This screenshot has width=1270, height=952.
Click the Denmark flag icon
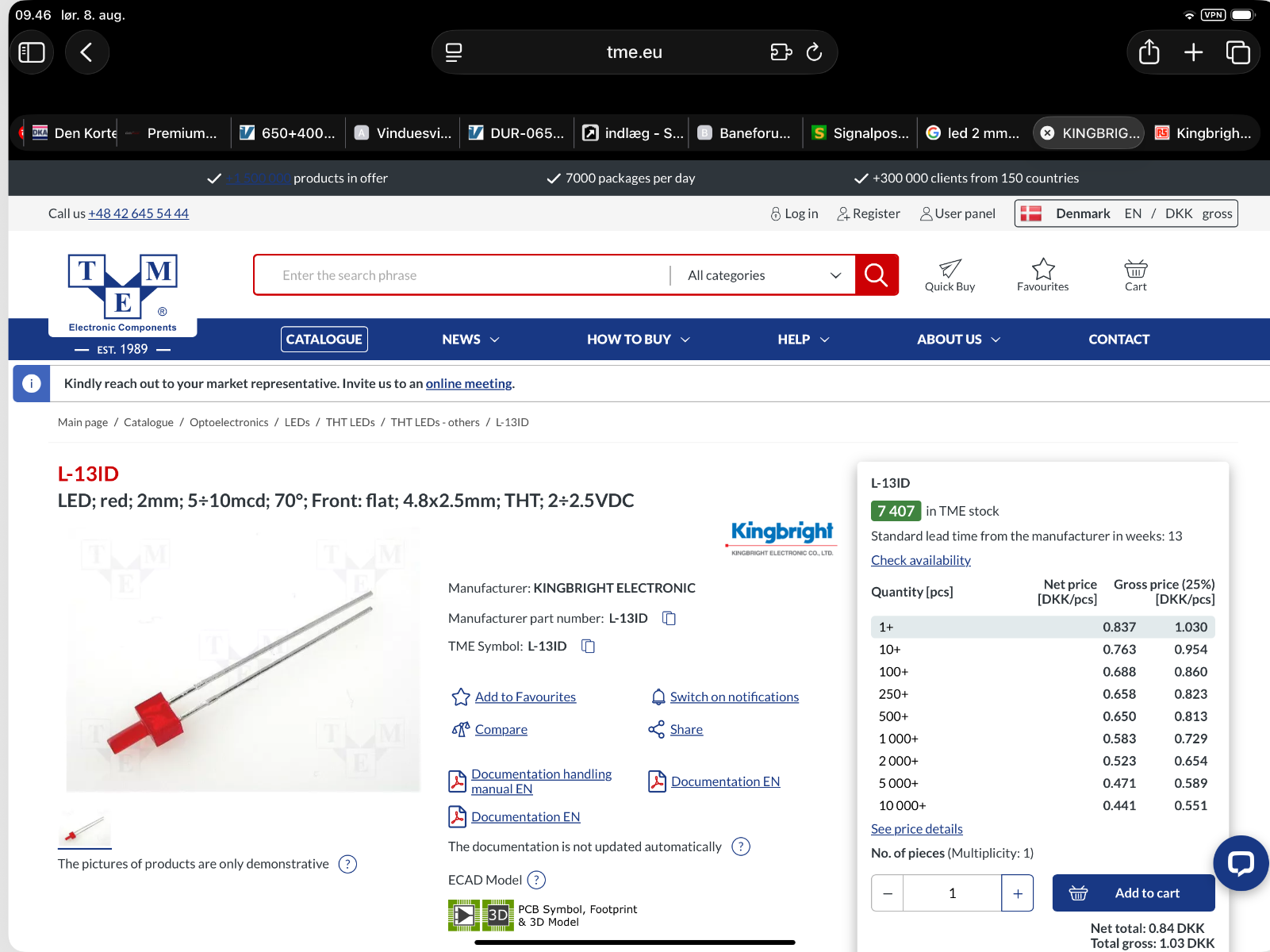click(x=1030, y=213)
